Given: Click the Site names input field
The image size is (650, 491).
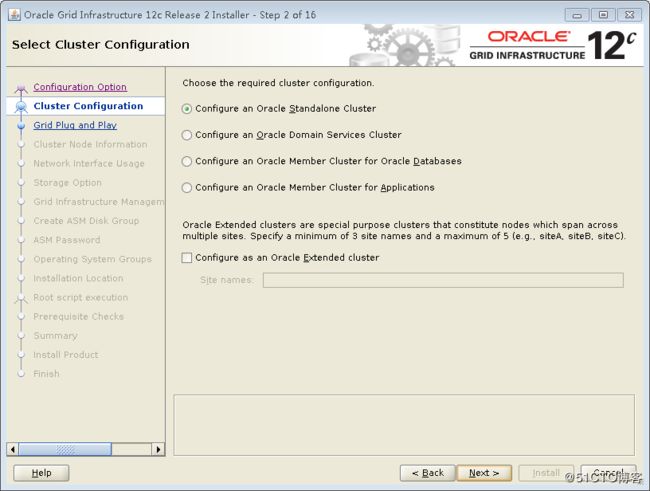Looking at the screenshot, I should 443,280.
